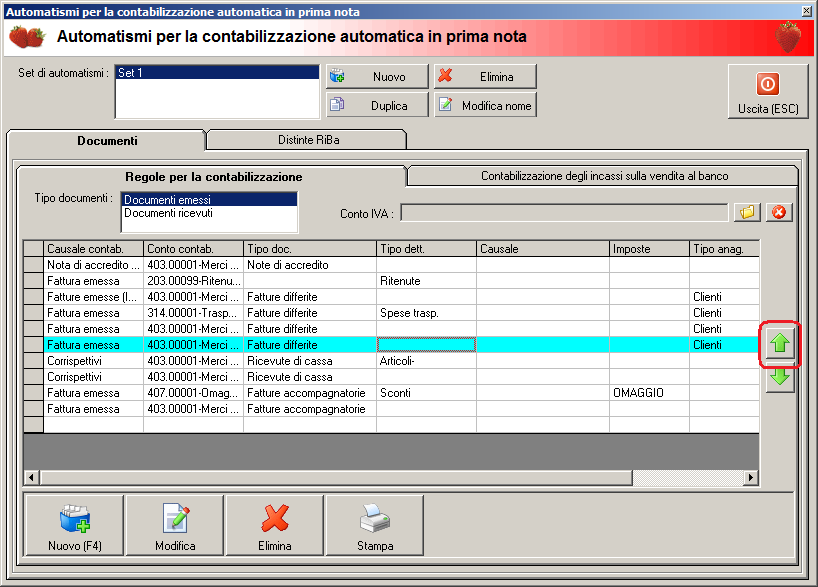Click Fatture emesse (I... row cell
818x587 pixels.
point(93,297)
